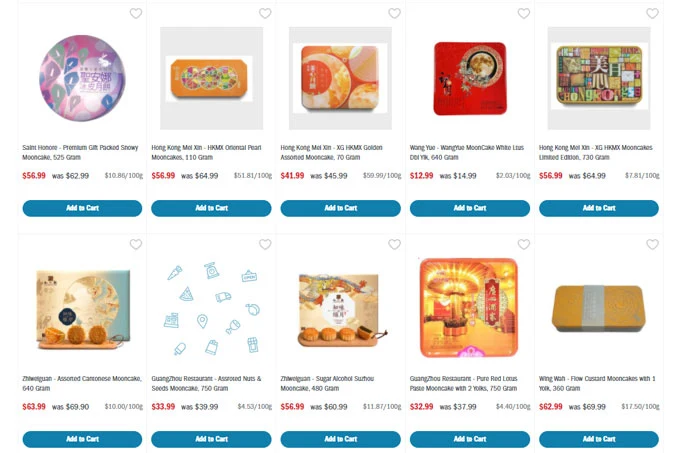Screen dimensions: 680x453
Task: View the GuangZhou Restaurant orange tin image
Action: 469,308
